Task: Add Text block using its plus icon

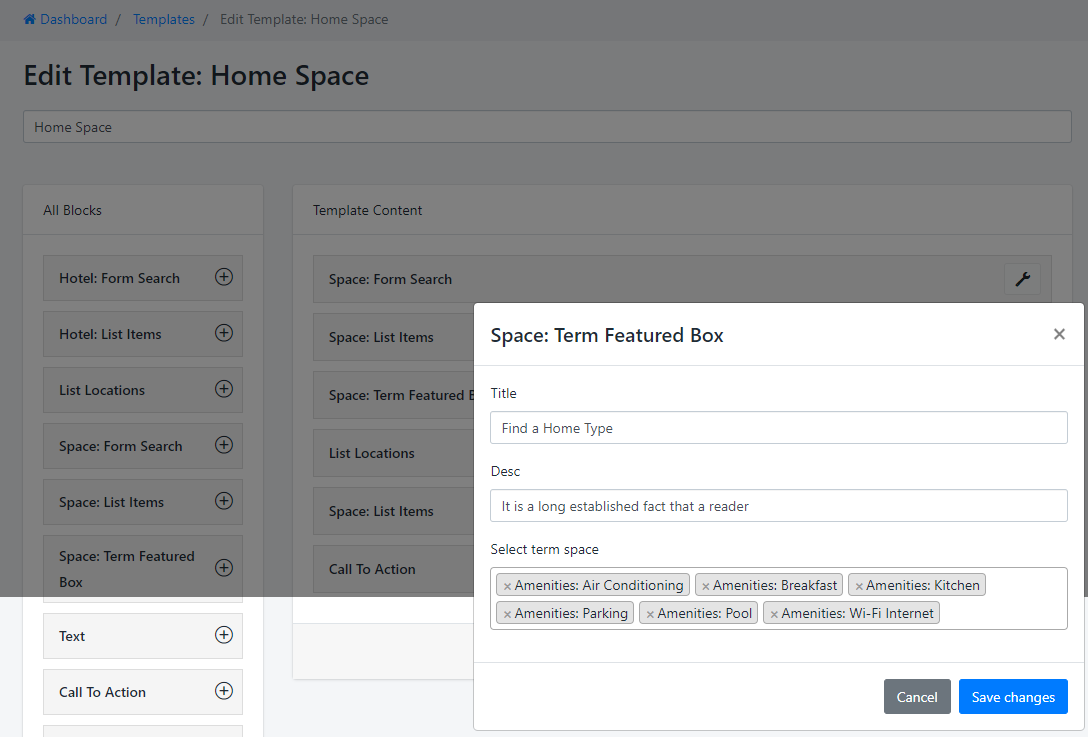Action: tap(224, 635)
